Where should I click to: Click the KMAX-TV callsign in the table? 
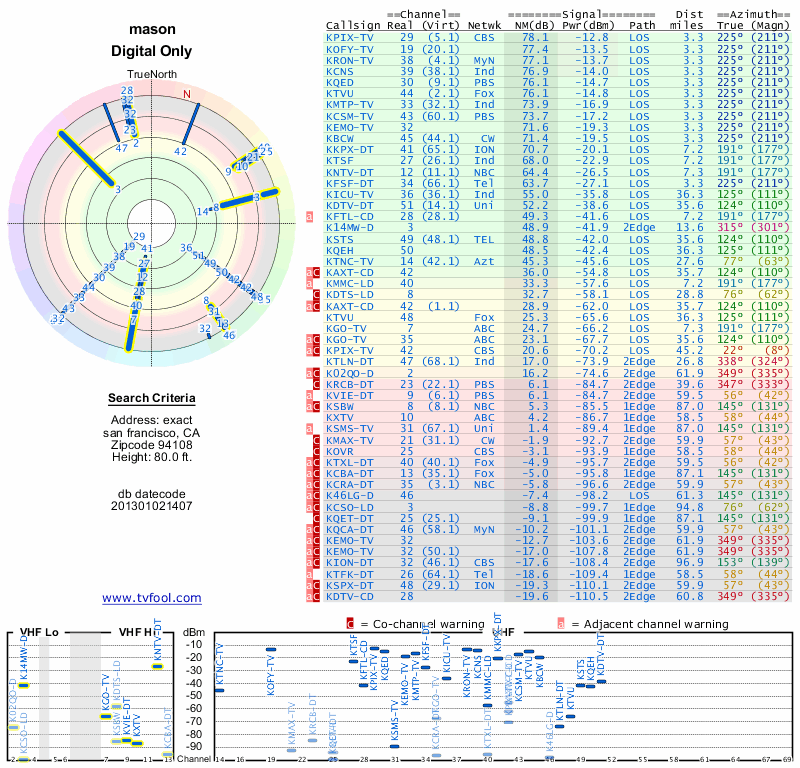(349, 440)
